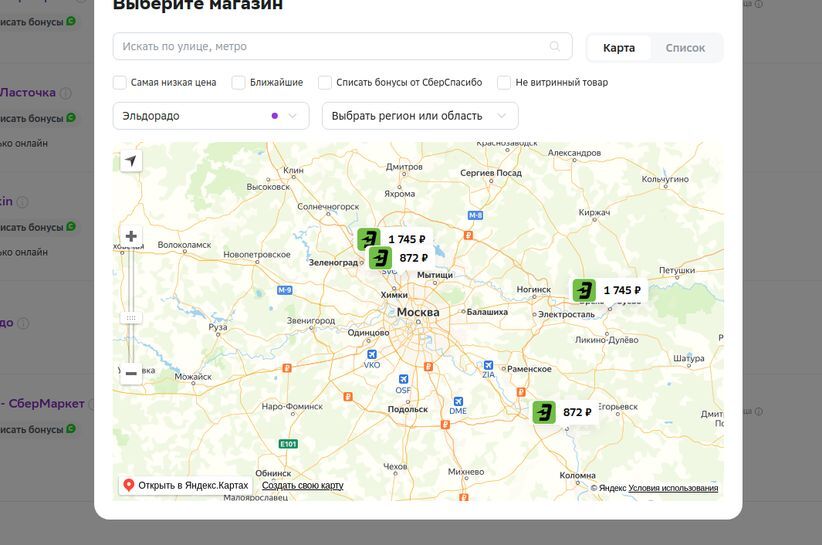Click the Шатура label on the map

689,358
